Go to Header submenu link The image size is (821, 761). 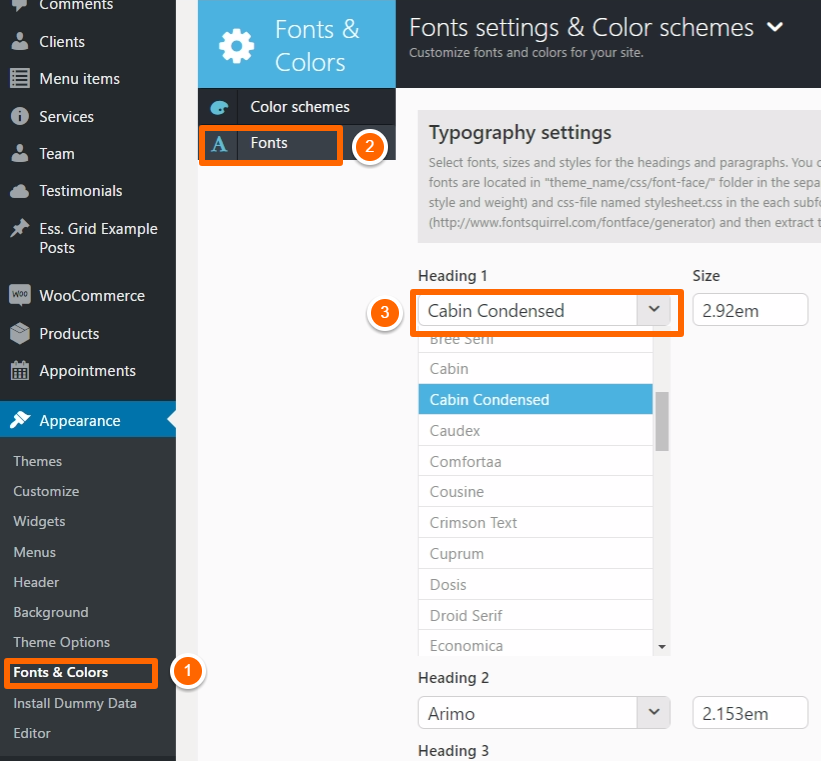coord(36,582)
